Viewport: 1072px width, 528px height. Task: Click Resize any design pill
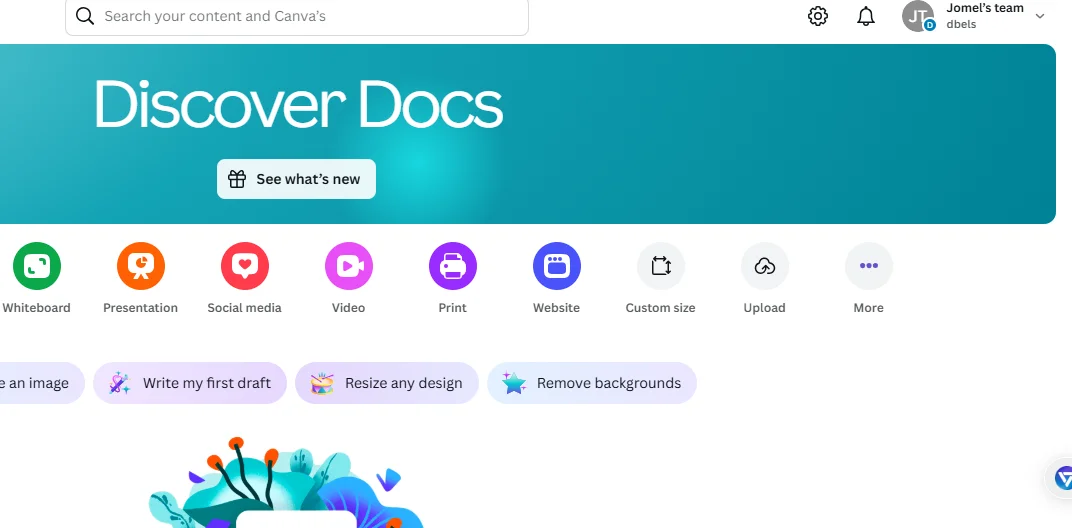click(386, 383)
